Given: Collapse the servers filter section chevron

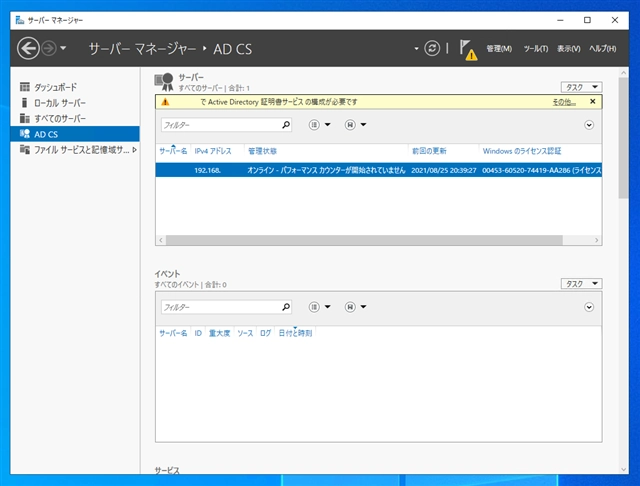Looking at the screenshot, I should tap(589, 125).
